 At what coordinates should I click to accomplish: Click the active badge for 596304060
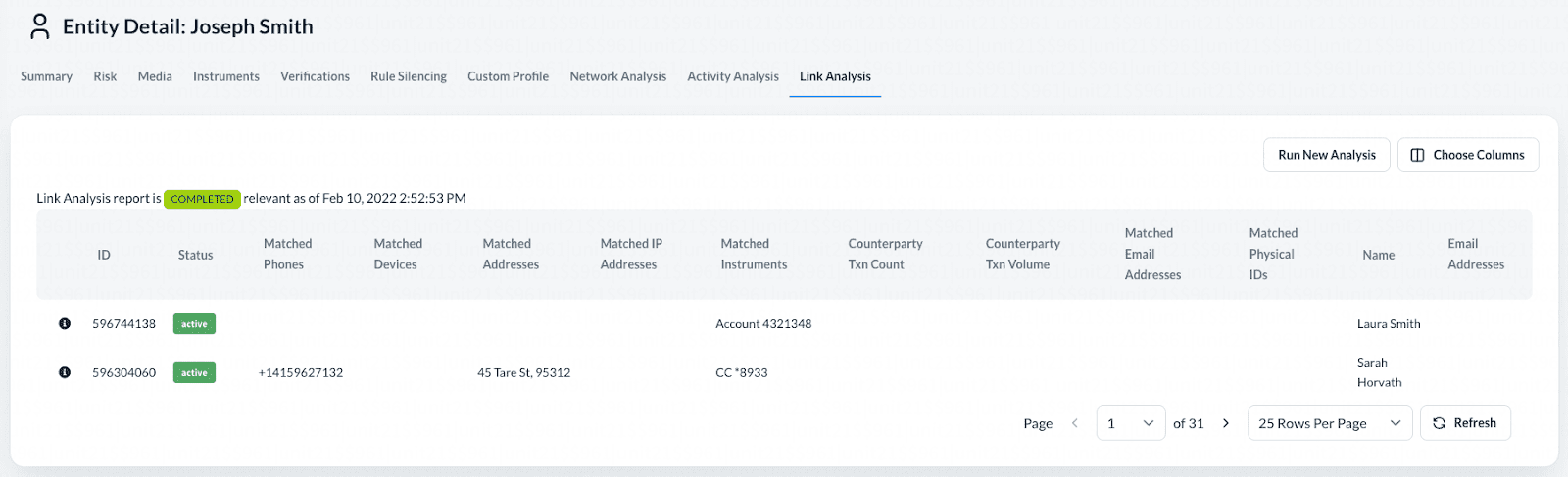(x=194, y=373)
